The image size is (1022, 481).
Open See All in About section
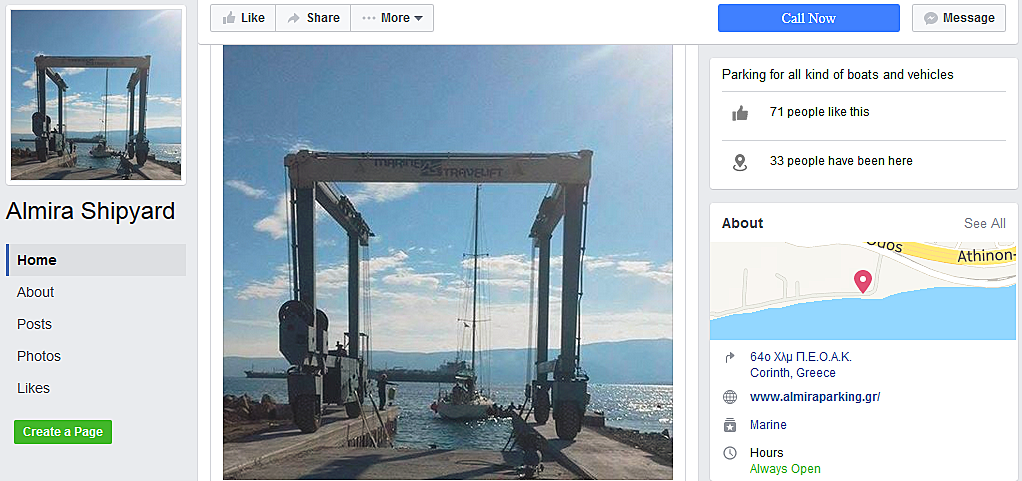click(984, 224)
